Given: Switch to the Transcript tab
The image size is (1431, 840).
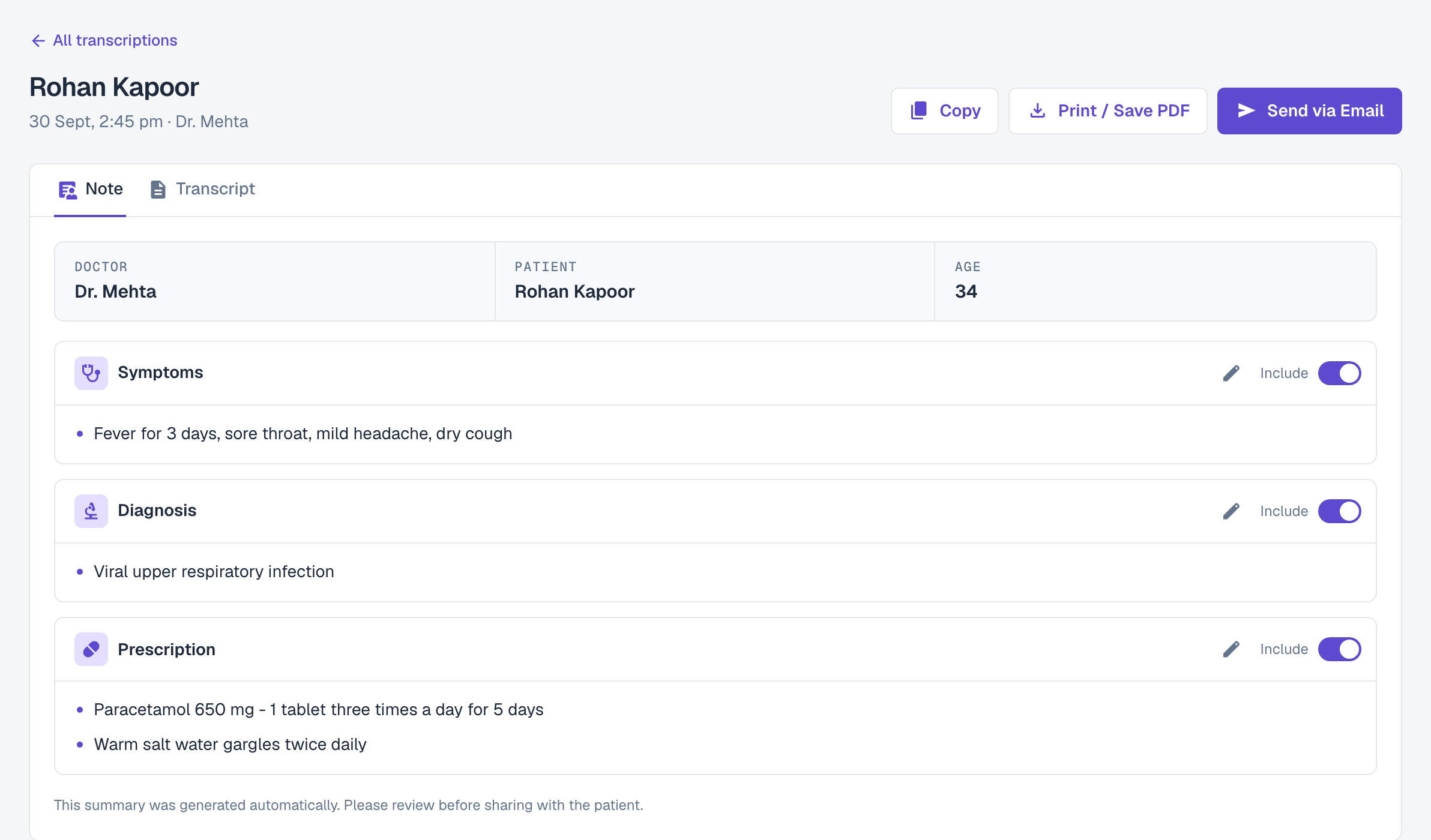Looking at the screenshot, I should 202,189.
